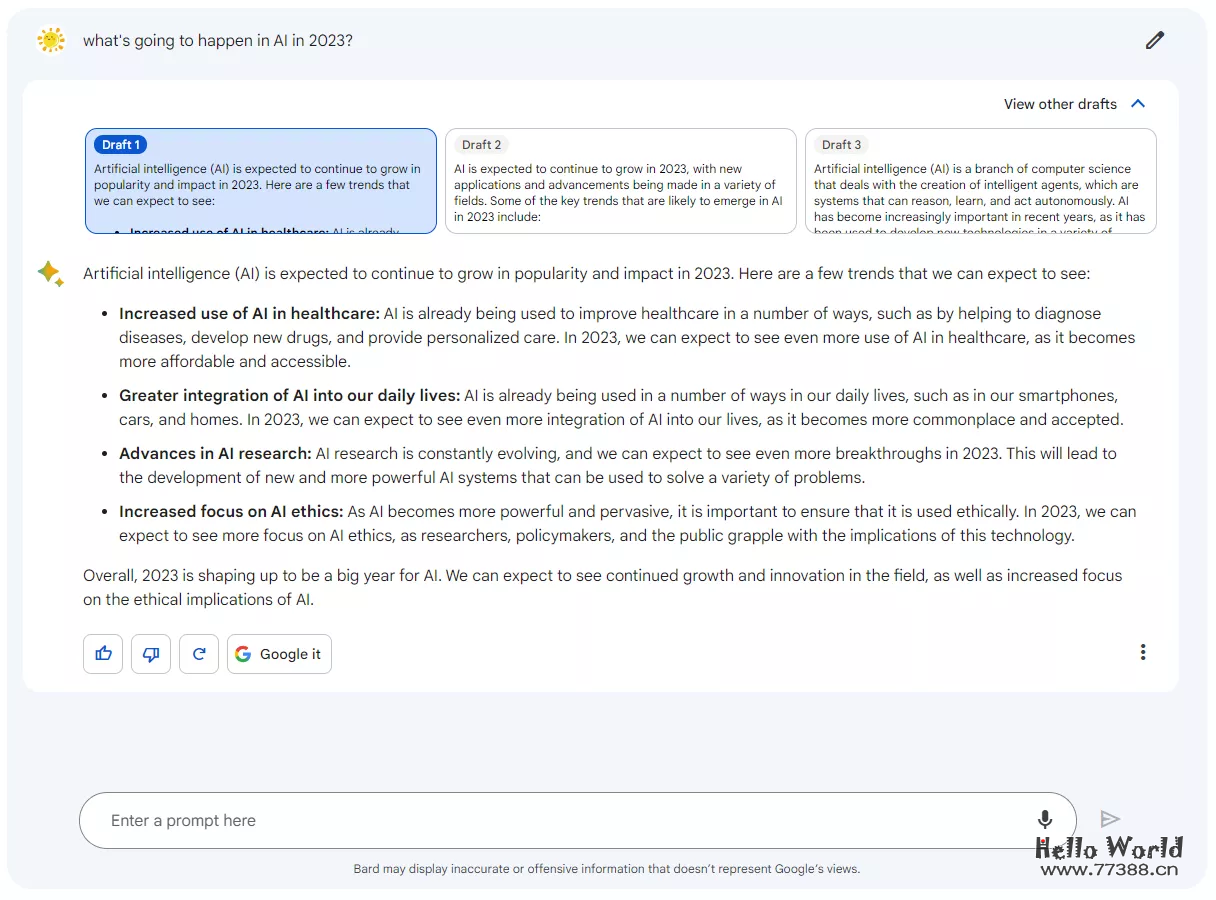
Task: Click the "Advances in AI research" bullet heading
Action: point(215,453)
